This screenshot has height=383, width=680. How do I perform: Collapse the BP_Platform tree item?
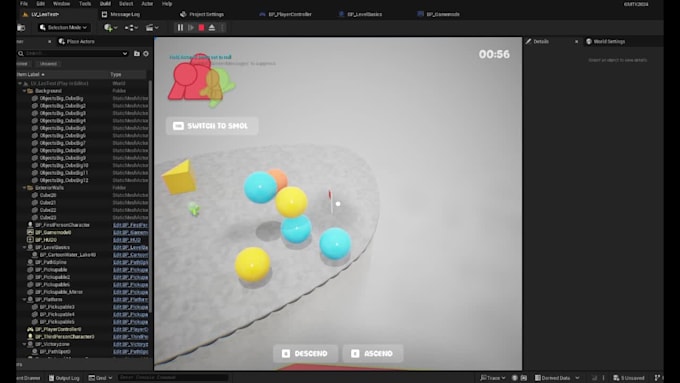click(24, 299)
